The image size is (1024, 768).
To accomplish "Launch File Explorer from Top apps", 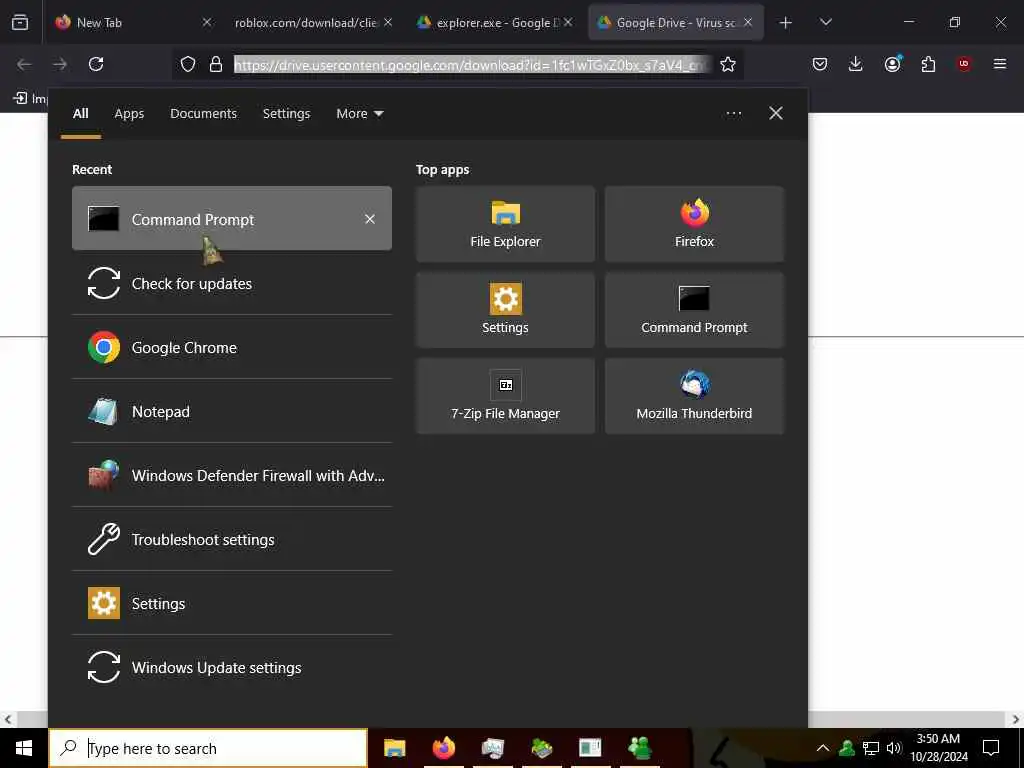I will pos(505,224).
